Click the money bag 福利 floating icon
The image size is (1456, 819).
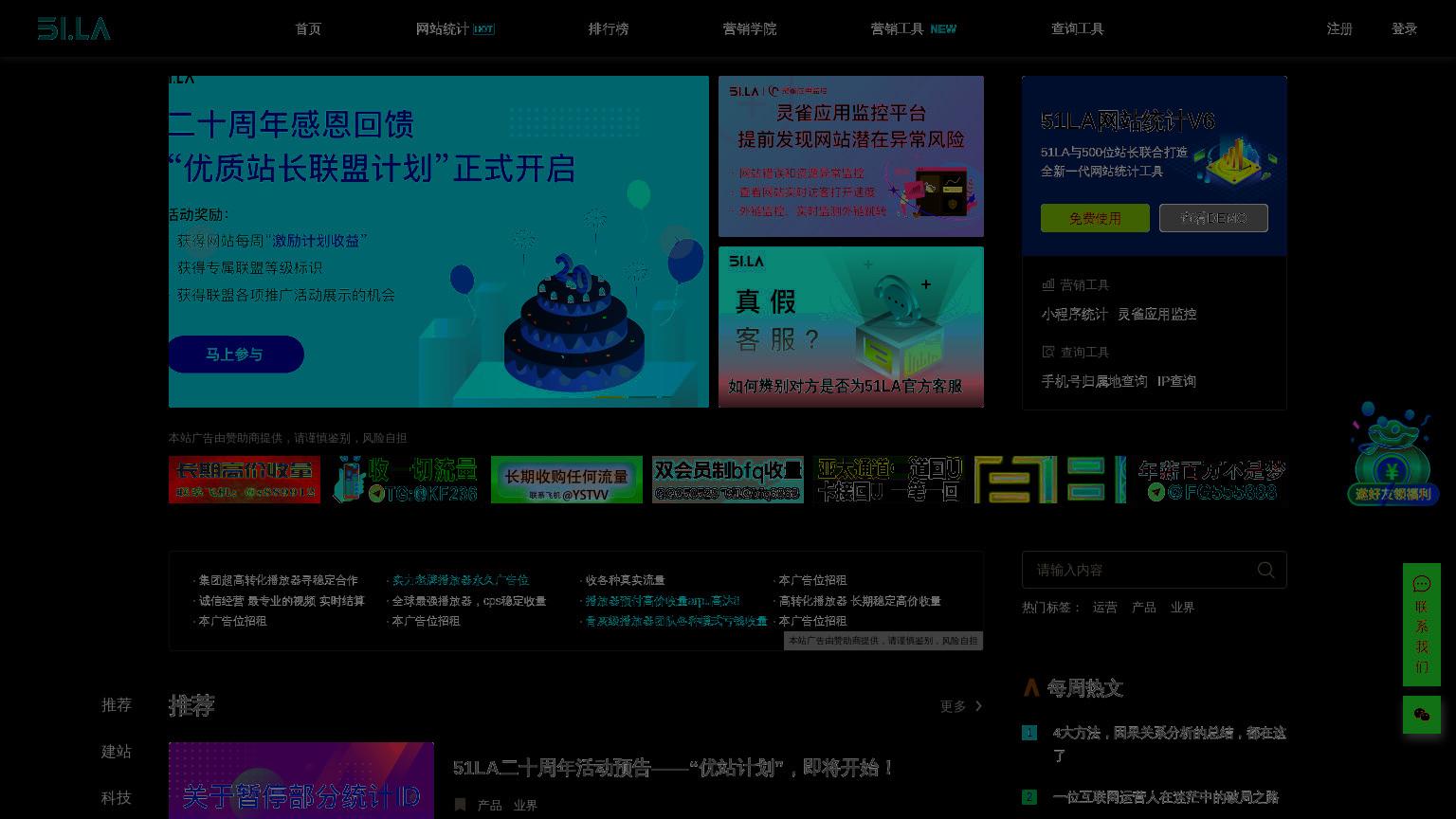1392,454
